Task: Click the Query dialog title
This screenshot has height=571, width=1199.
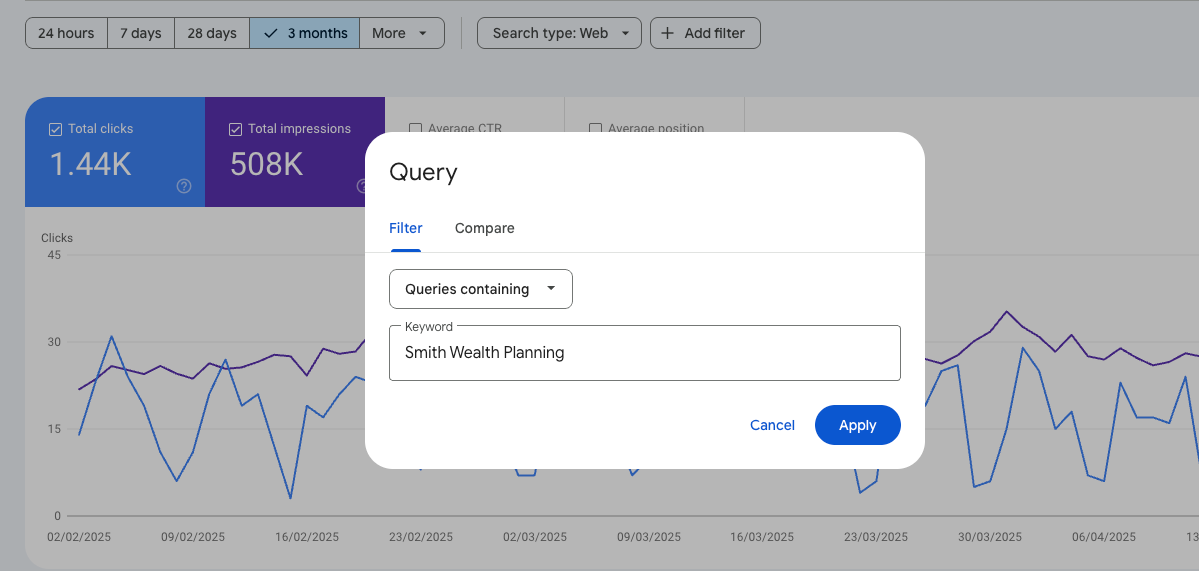Action: (x=424, y=172)
